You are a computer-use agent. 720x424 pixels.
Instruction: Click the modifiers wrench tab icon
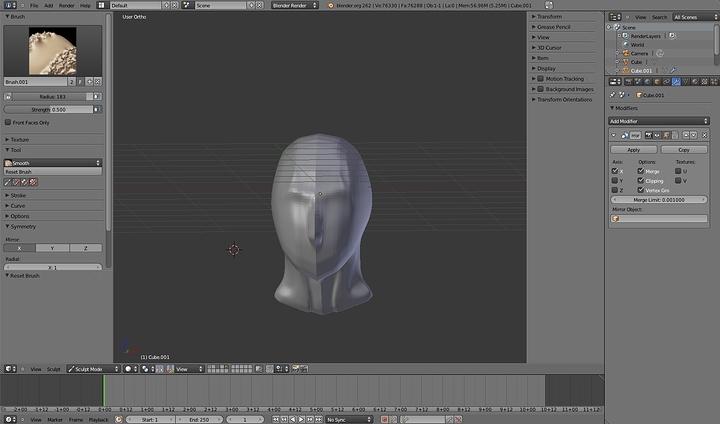(x=676, y=82)
